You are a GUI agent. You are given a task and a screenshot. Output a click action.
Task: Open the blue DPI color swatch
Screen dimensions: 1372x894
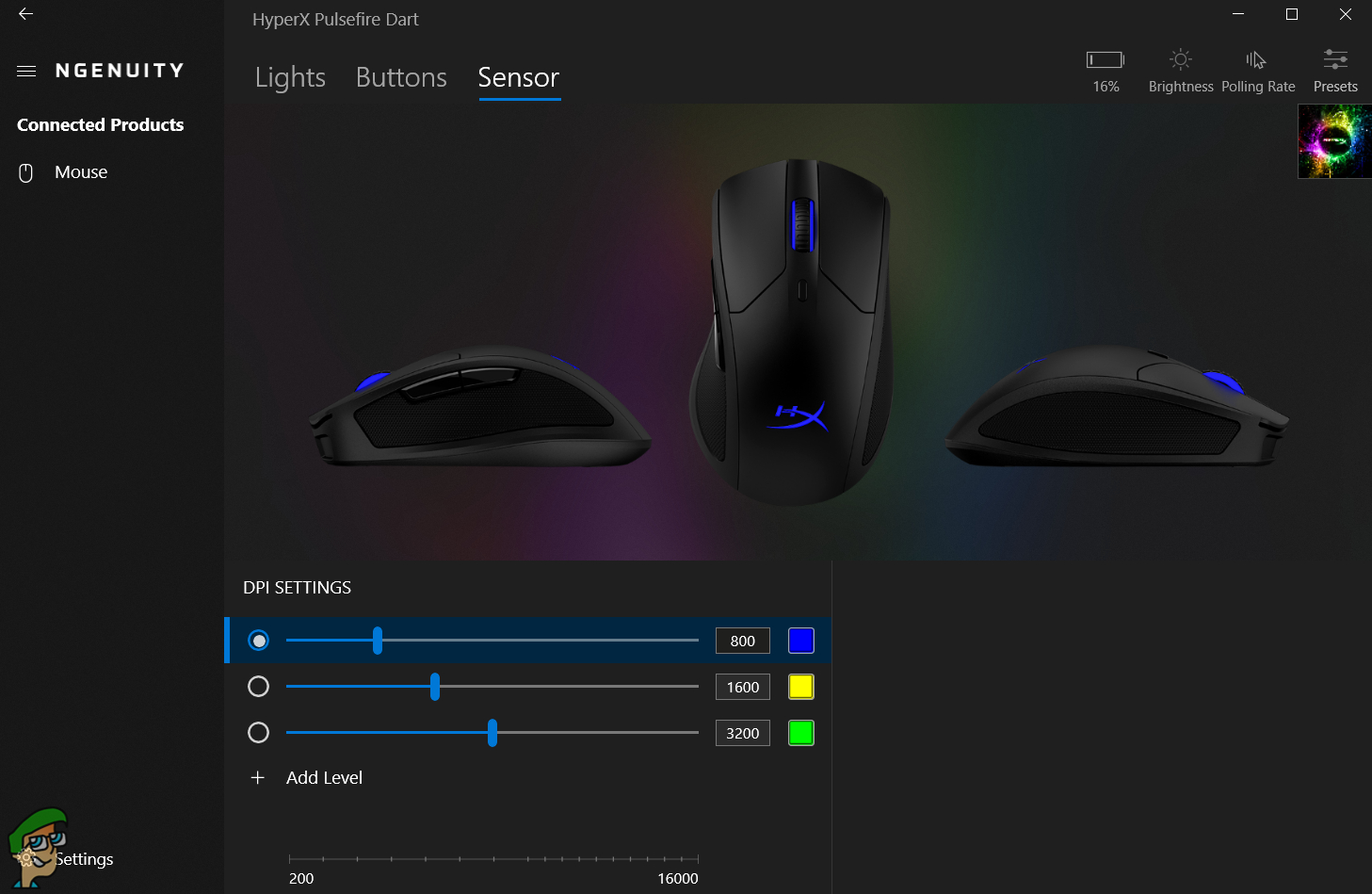801,641
